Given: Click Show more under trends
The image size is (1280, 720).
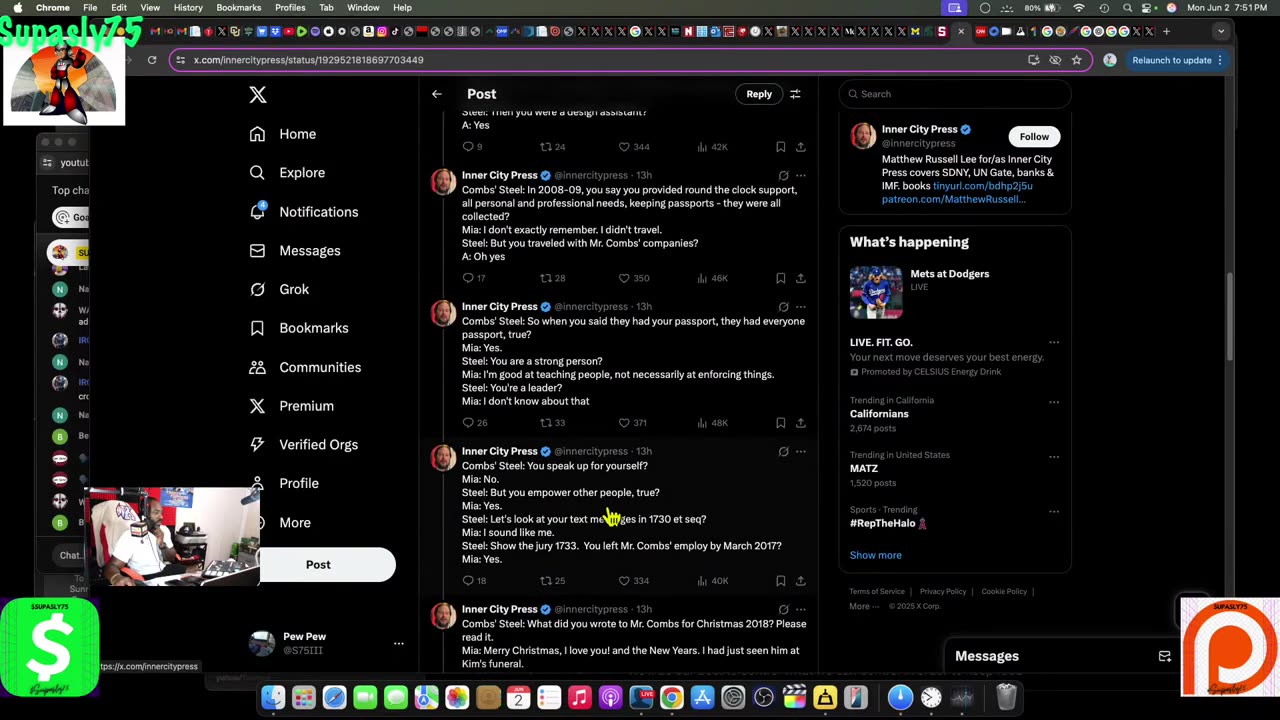Looking at the screenshot, I should [x=876, y=555].
